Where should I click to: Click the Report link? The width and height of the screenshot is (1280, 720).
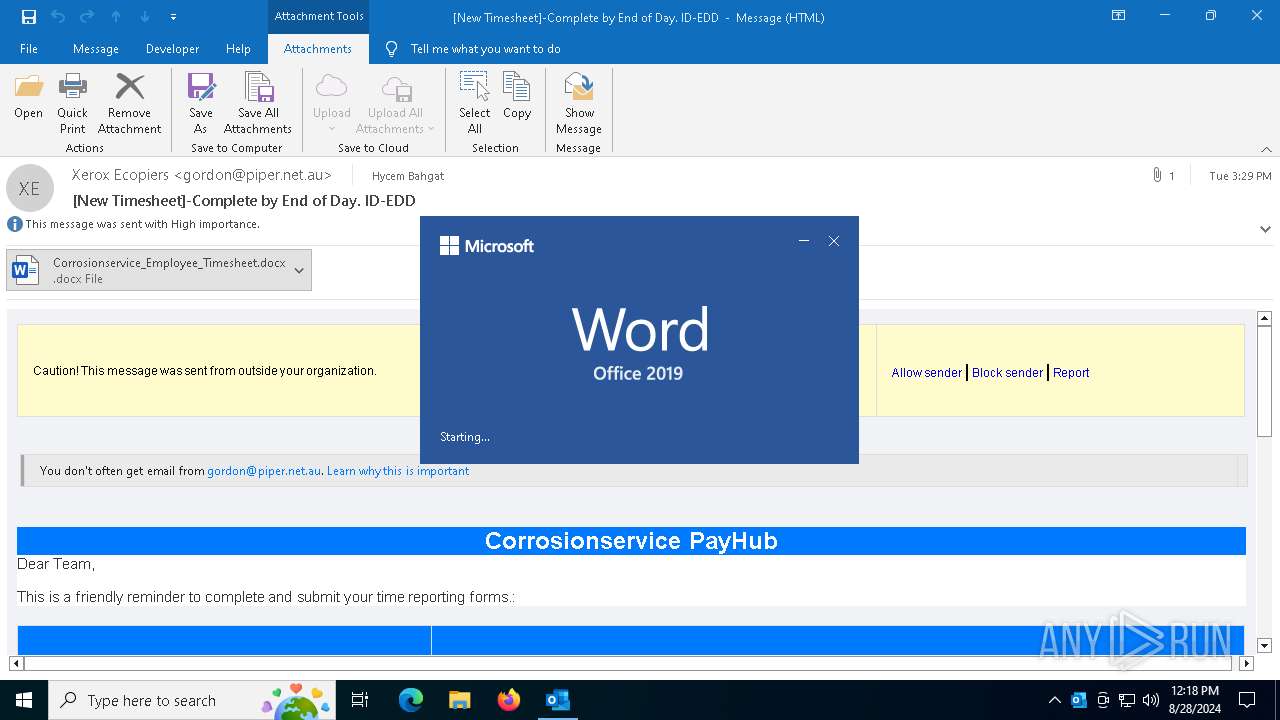[1071, 372]
